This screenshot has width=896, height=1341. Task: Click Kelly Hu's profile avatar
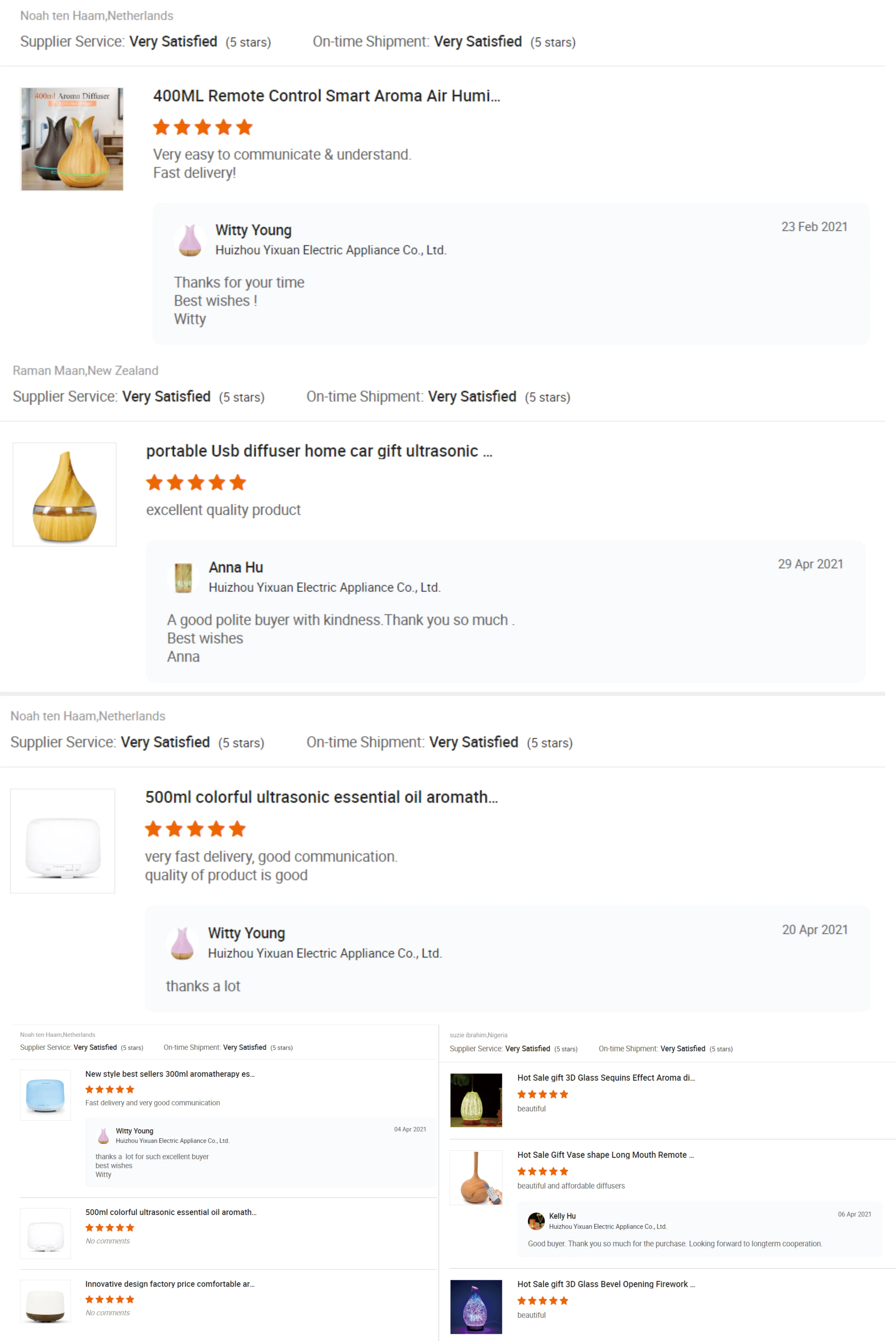click(x=536, y=1221)
